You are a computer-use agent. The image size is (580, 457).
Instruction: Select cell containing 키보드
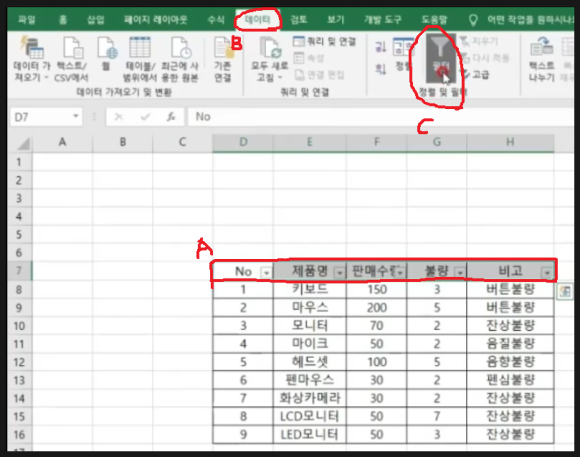click(310, 289)
